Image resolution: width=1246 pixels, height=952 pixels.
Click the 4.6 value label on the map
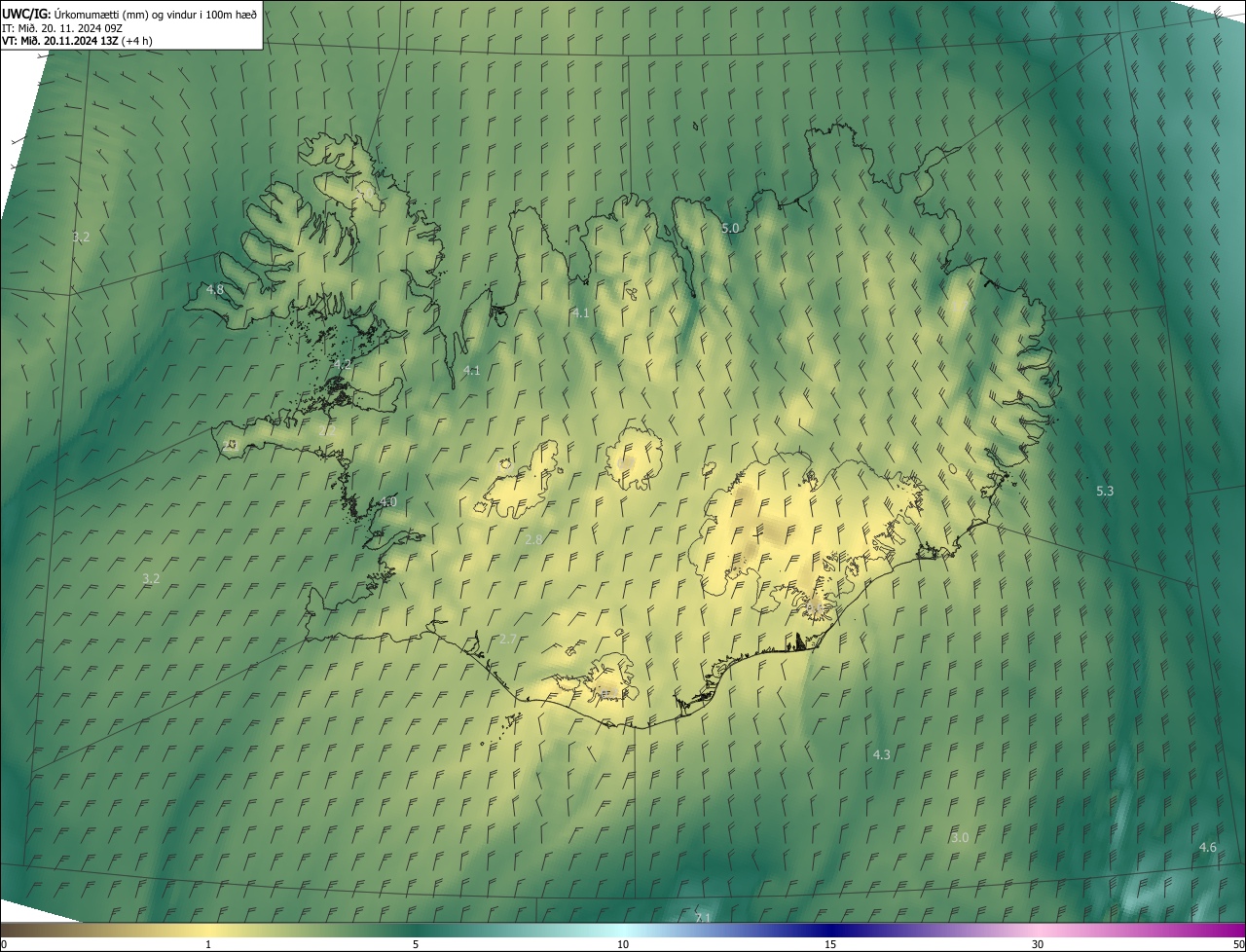[1207, 847]
